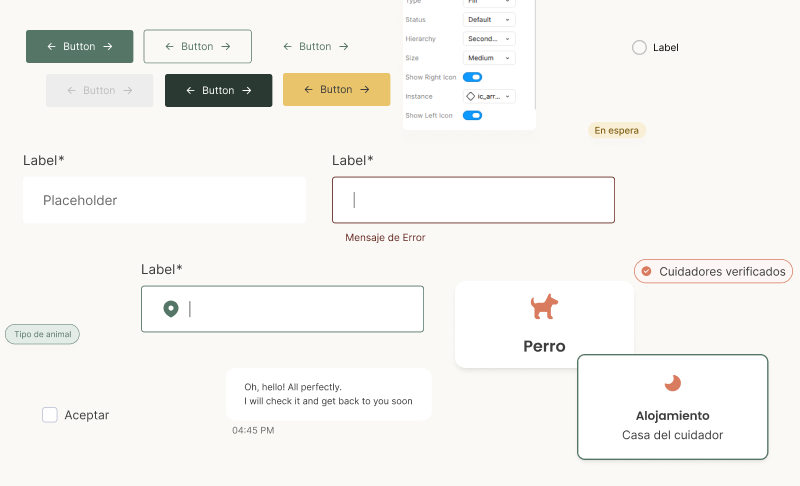800x486 pixels.
Task: Select the Perro card title
Action: 544,346
